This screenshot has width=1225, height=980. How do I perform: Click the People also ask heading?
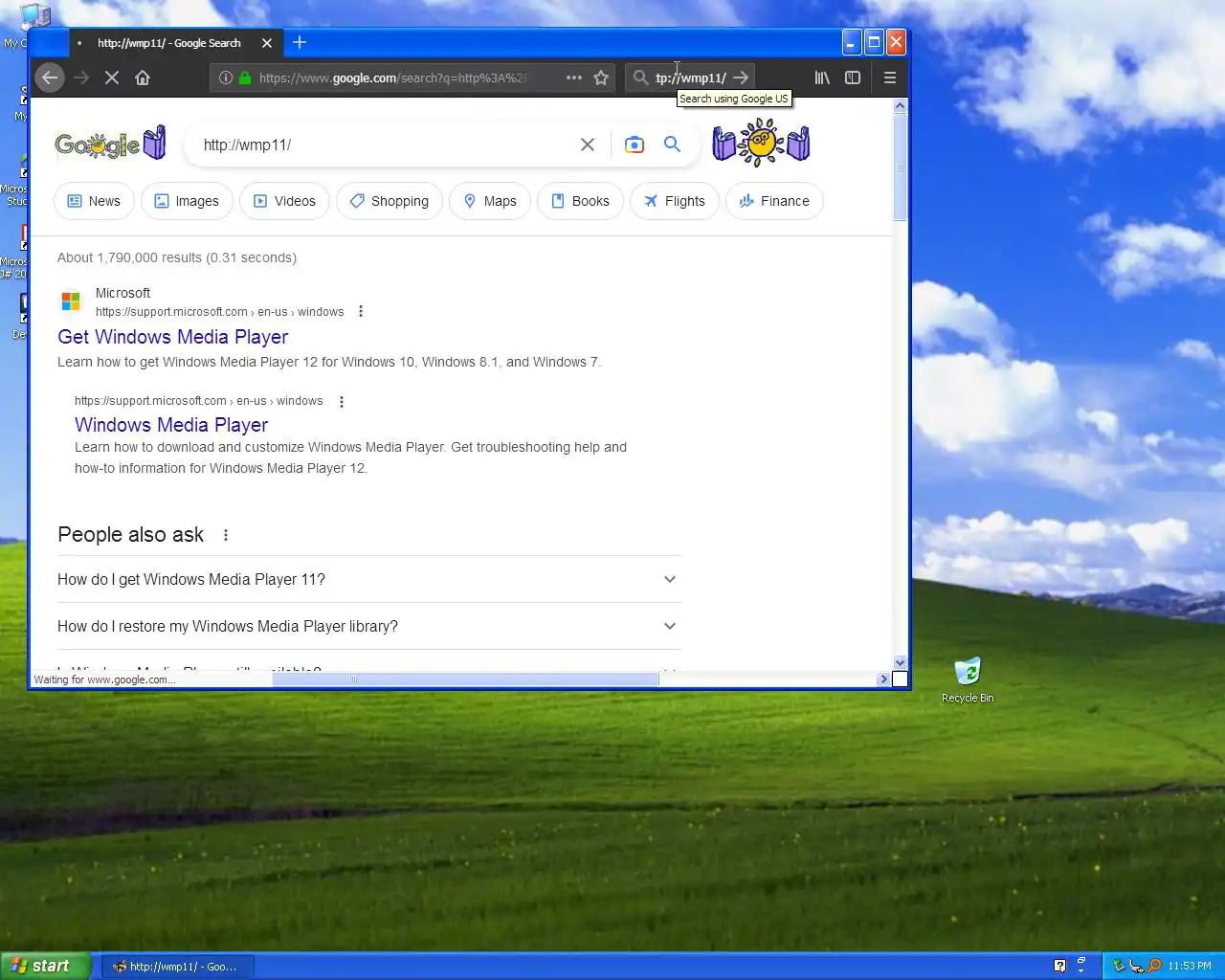click(131, 535)
